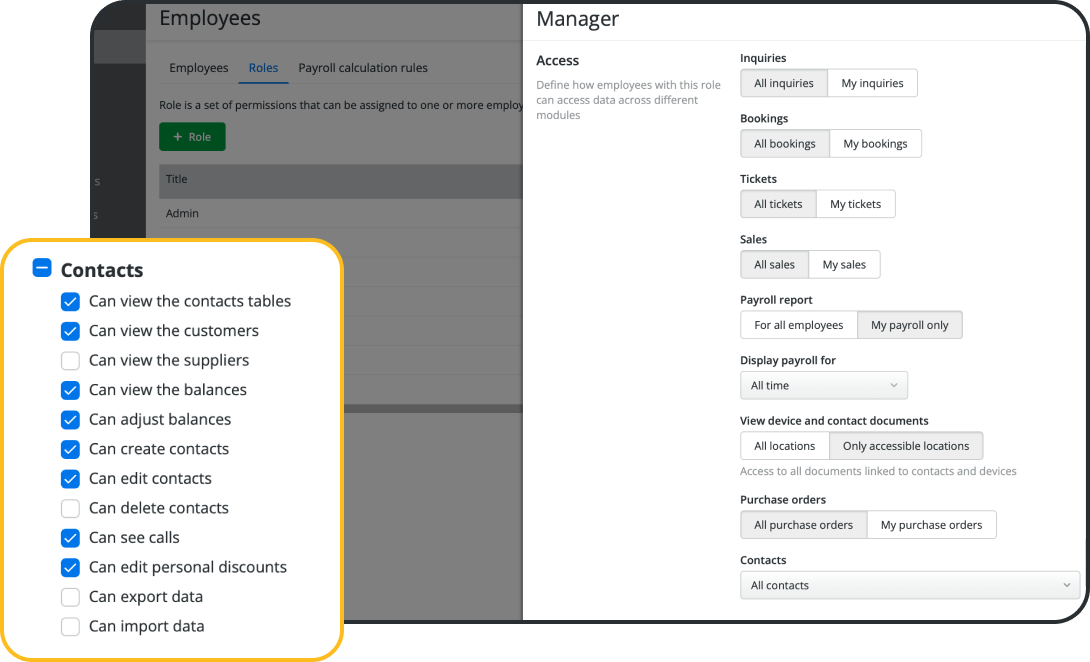The height and width of the screenshot is (662, 1090).
Task: Choose All purchase orders option
Action: (804, 525)
